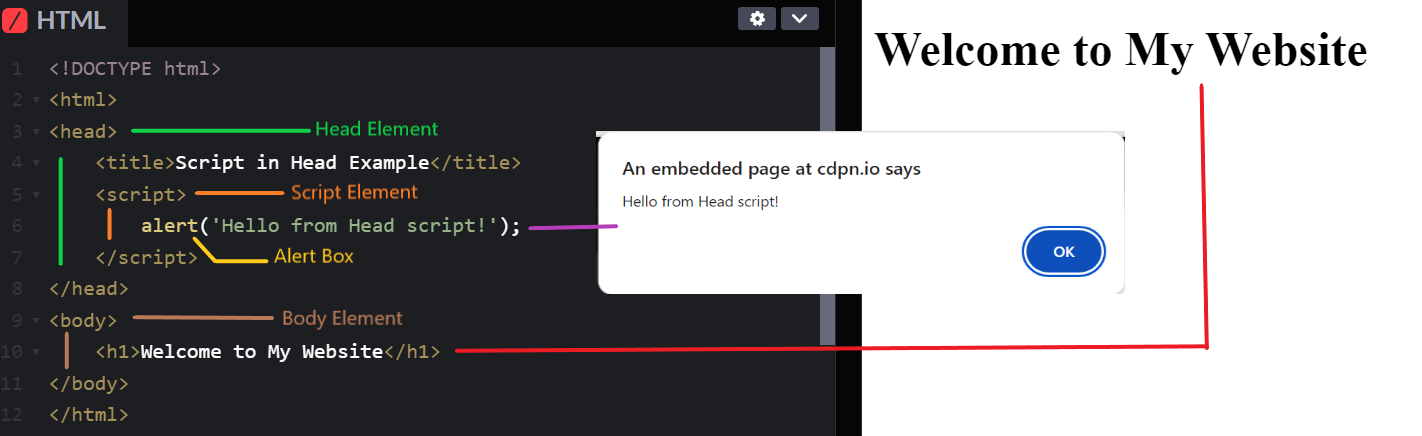This screenshot has width=1422, height=436.
Task: Collapse the html tag fold arrow on line 2
Action: (x=37, y=100)
